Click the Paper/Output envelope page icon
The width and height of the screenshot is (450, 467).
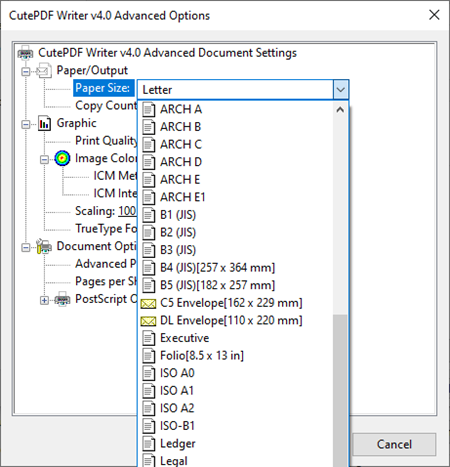(x=44, y=71)
